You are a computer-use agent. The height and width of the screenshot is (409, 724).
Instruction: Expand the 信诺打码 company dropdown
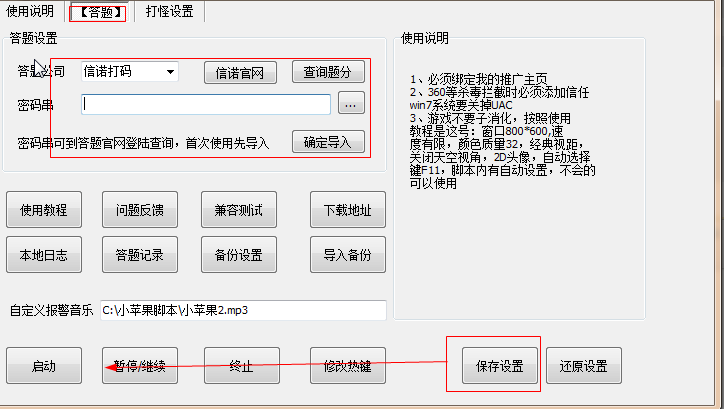coord(130,72)
